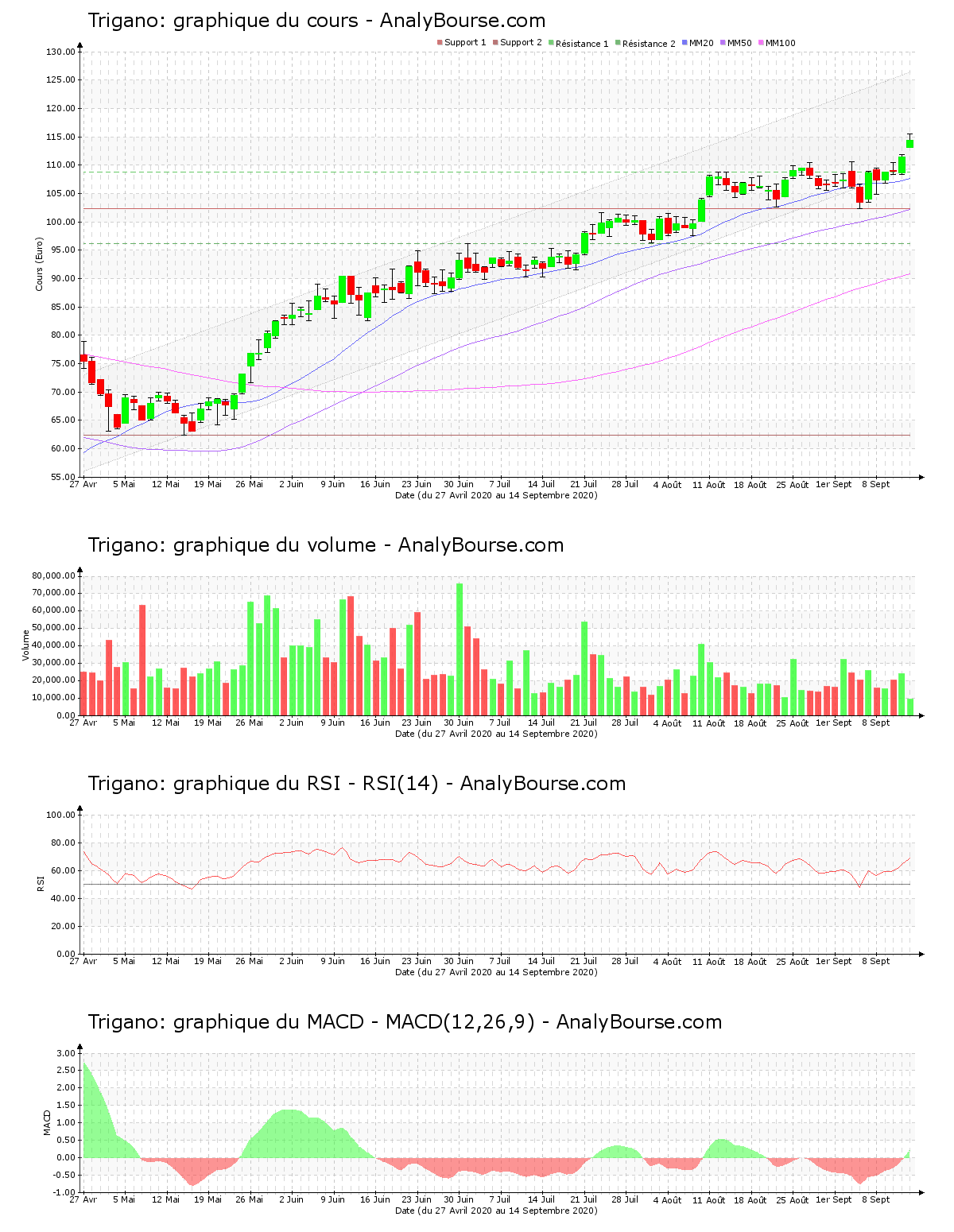Click '8 Sept' on MACD chart axis
This screenshot has height=1232, width=954.
point(876,1199)
